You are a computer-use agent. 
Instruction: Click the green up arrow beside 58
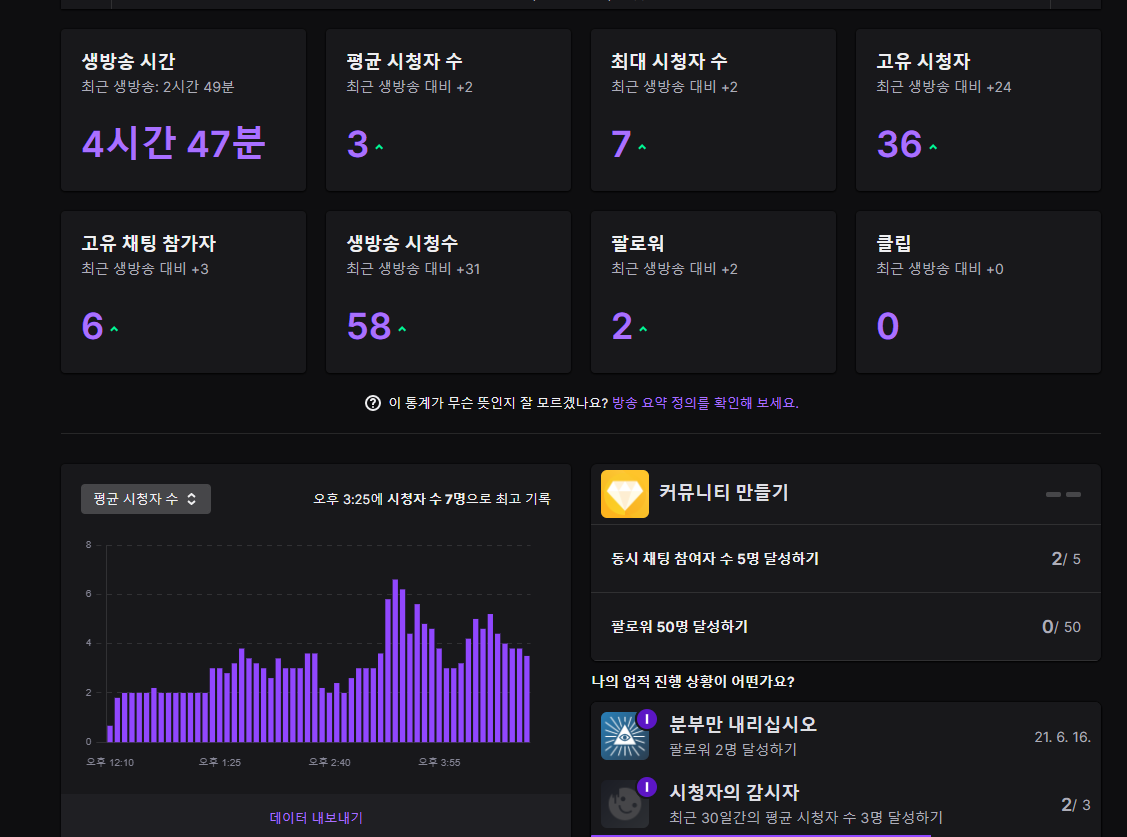point(402,329)
